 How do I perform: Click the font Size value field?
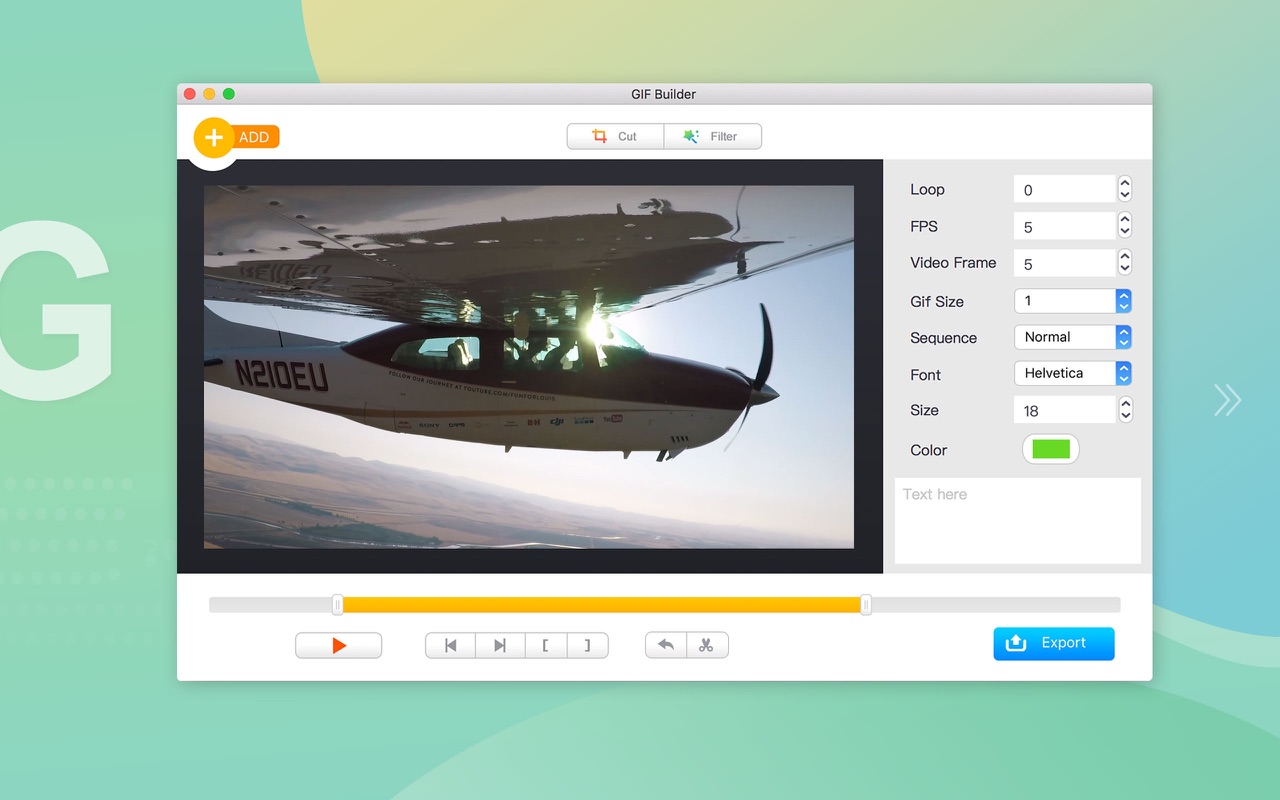tap(1064, 410)
